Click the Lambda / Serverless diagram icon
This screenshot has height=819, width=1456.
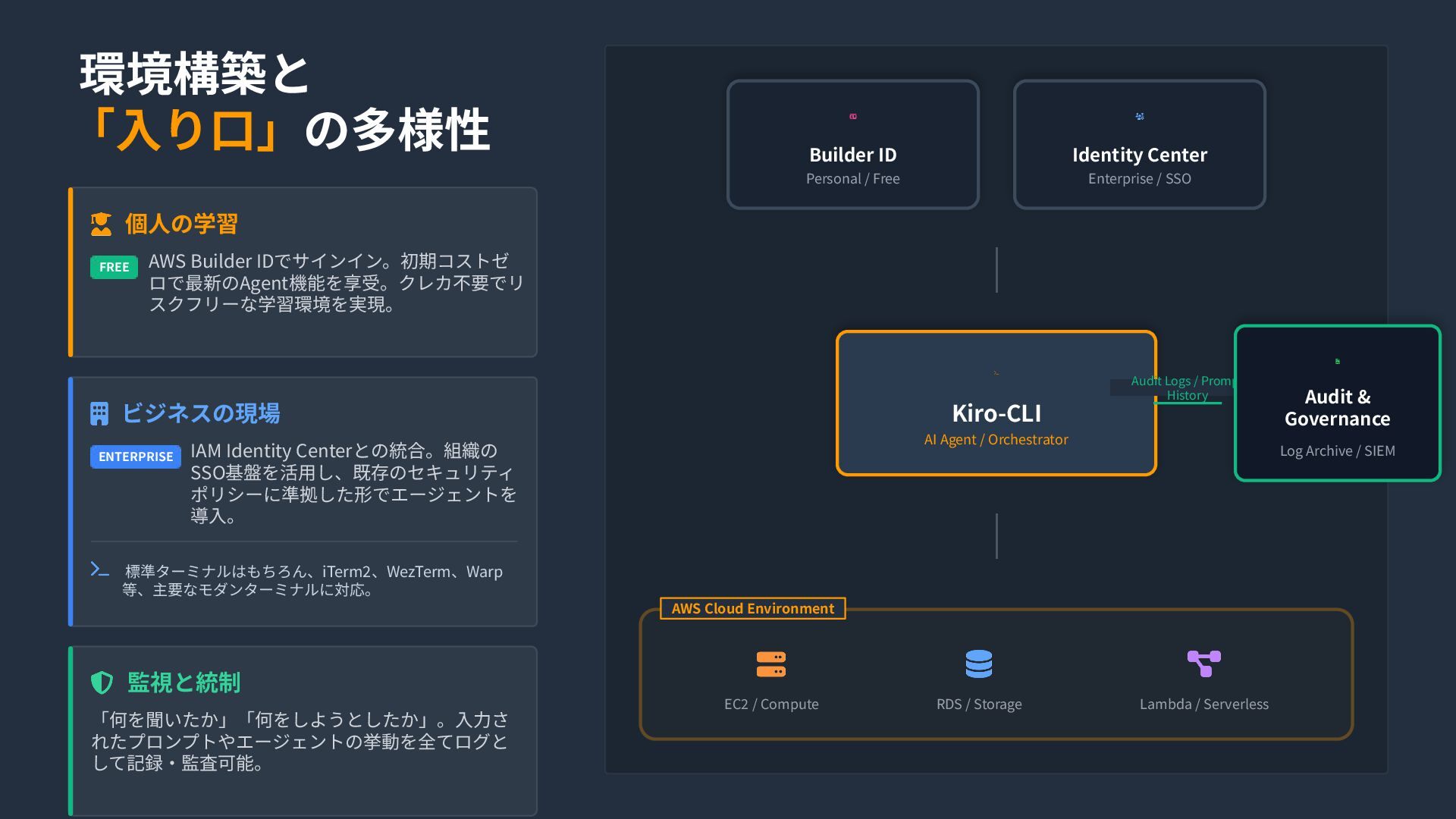1203,664
